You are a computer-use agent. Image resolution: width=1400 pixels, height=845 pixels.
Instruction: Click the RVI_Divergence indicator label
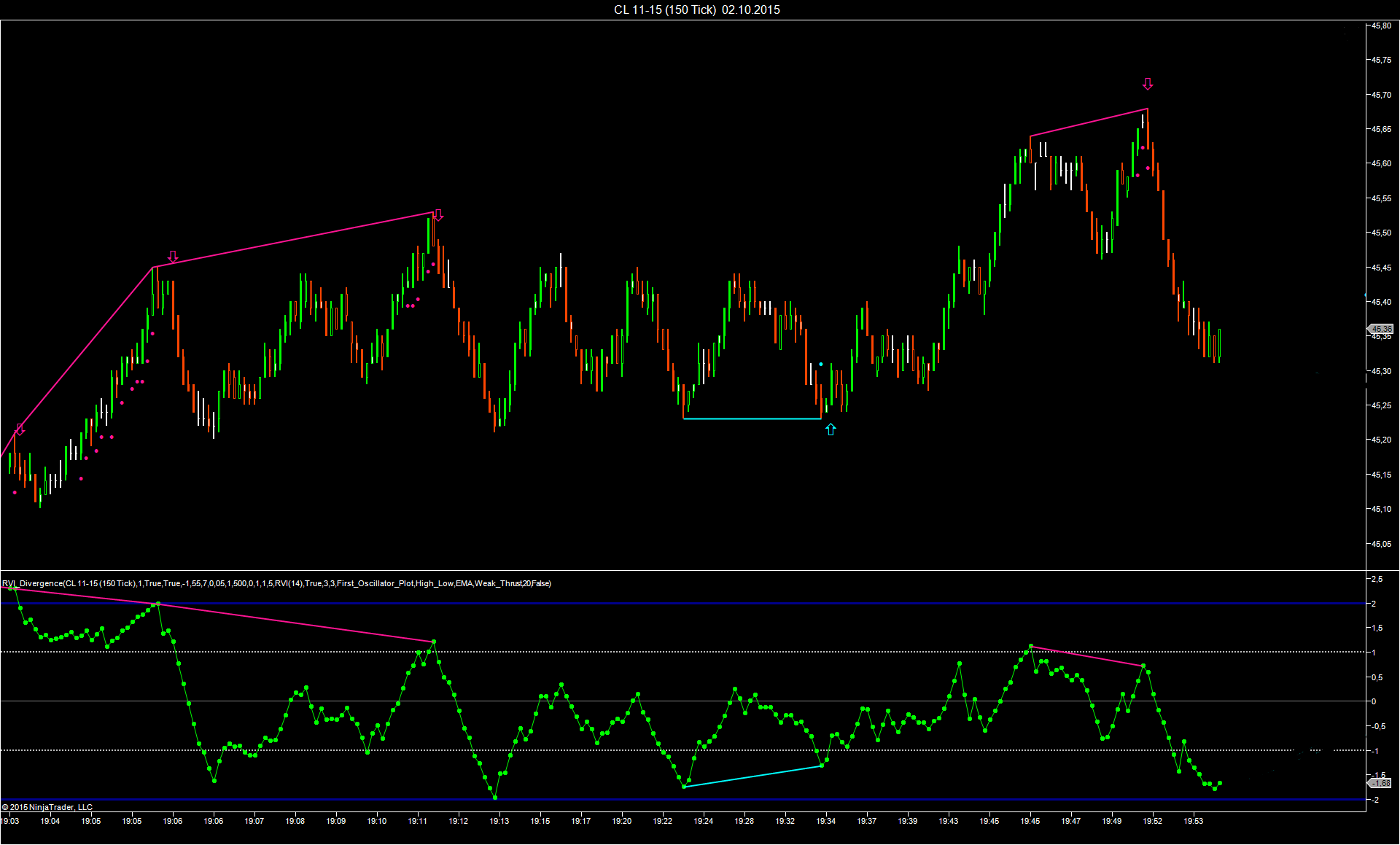click(x=276, y=583)
